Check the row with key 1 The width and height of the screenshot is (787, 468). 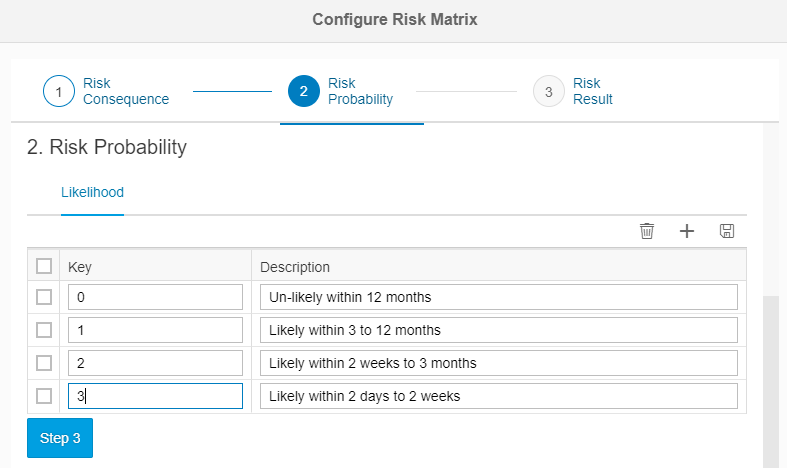(x=44, y=330)
